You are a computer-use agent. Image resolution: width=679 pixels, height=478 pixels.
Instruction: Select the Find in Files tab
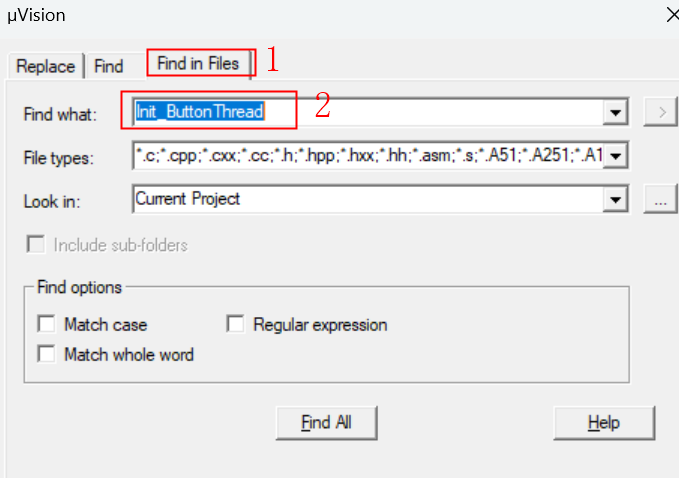point(198,64)
